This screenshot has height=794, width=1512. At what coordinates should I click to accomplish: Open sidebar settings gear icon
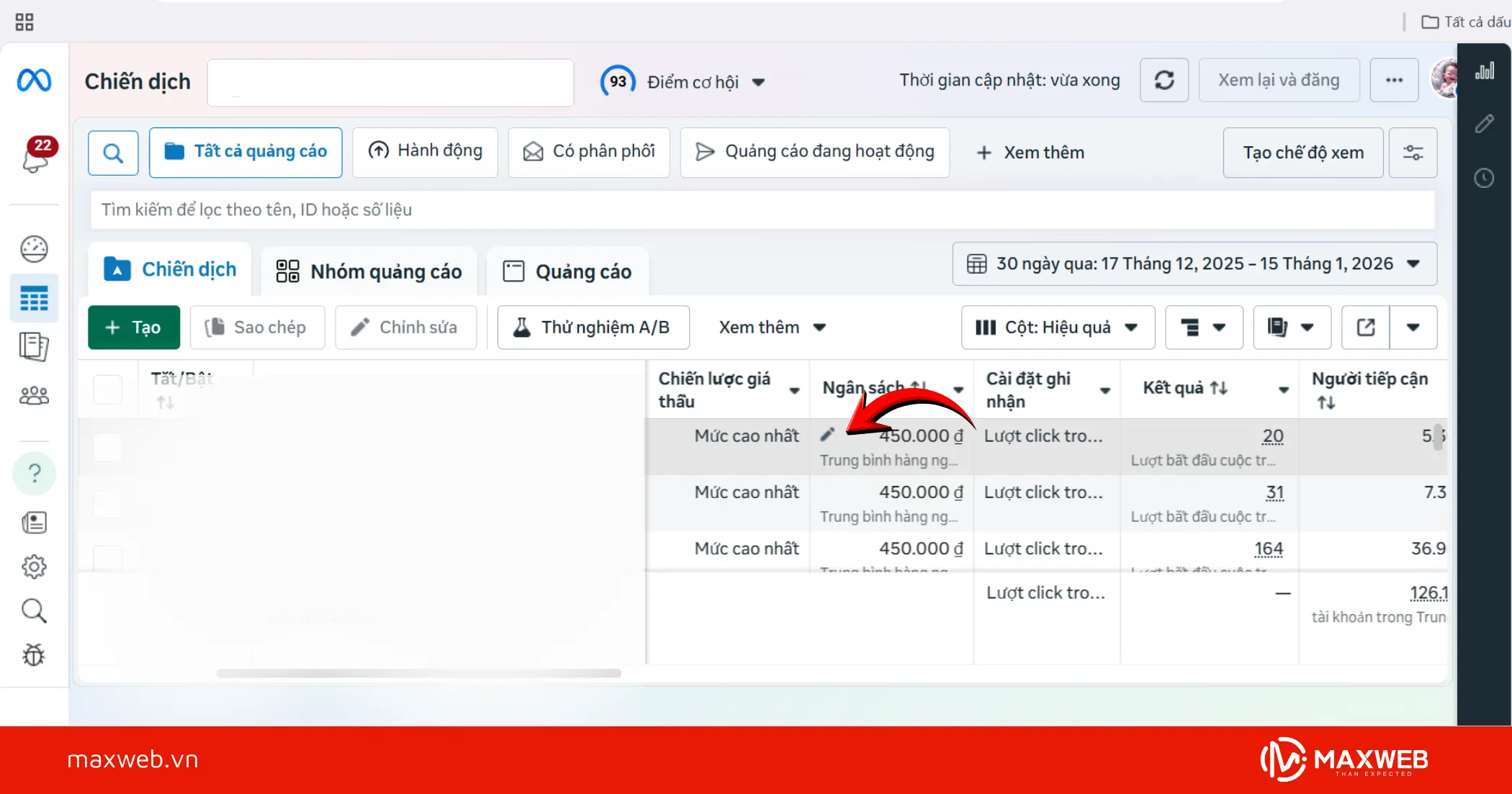tap(34, 566)
